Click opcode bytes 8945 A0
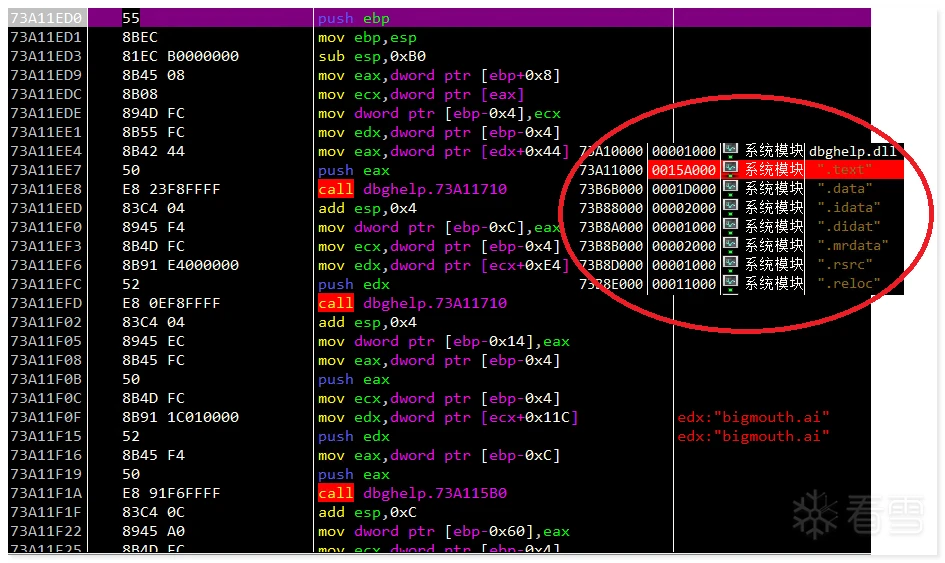This screenshot has width=945, height=563. pos(153,531)
